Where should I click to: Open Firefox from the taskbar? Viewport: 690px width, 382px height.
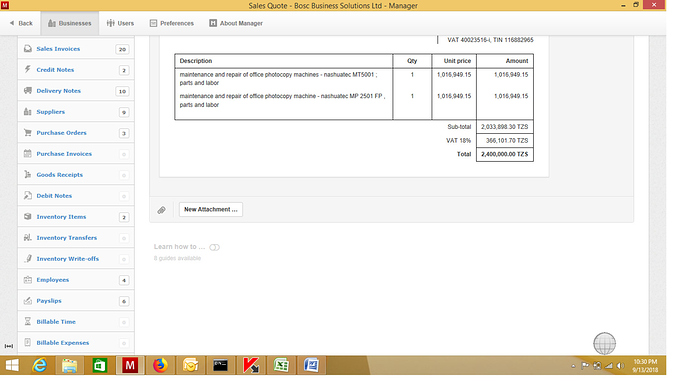click(160, 365)
